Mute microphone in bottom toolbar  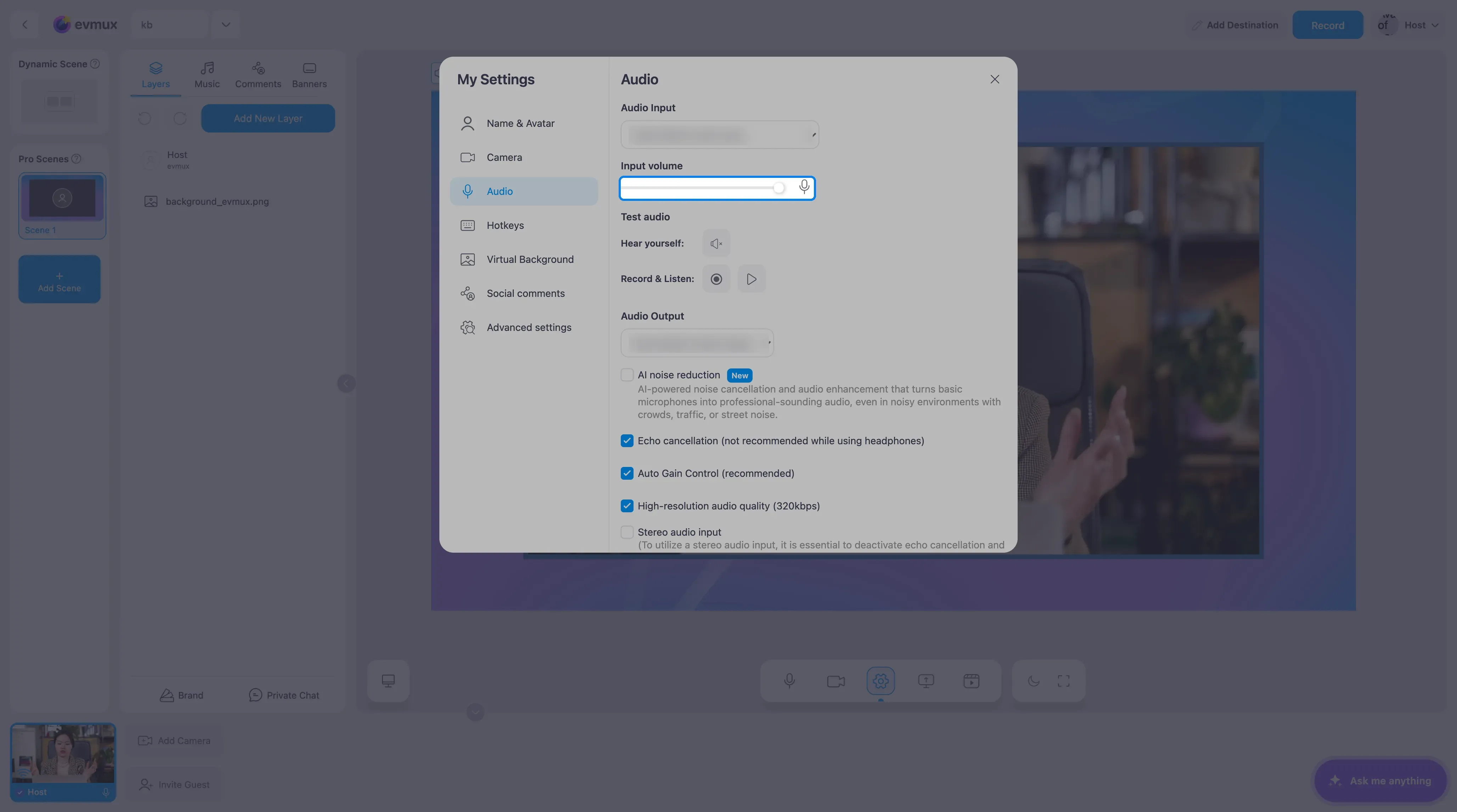point(789,681)
